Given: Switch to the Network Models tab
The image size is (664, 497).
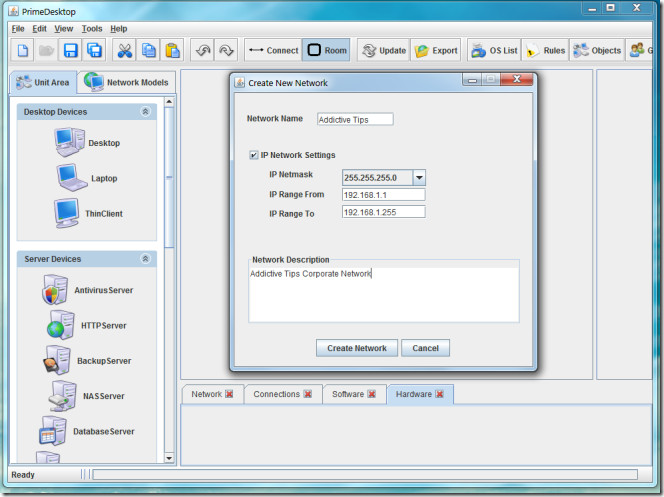Looking at the screenshot, I should [x=127, y=82].
